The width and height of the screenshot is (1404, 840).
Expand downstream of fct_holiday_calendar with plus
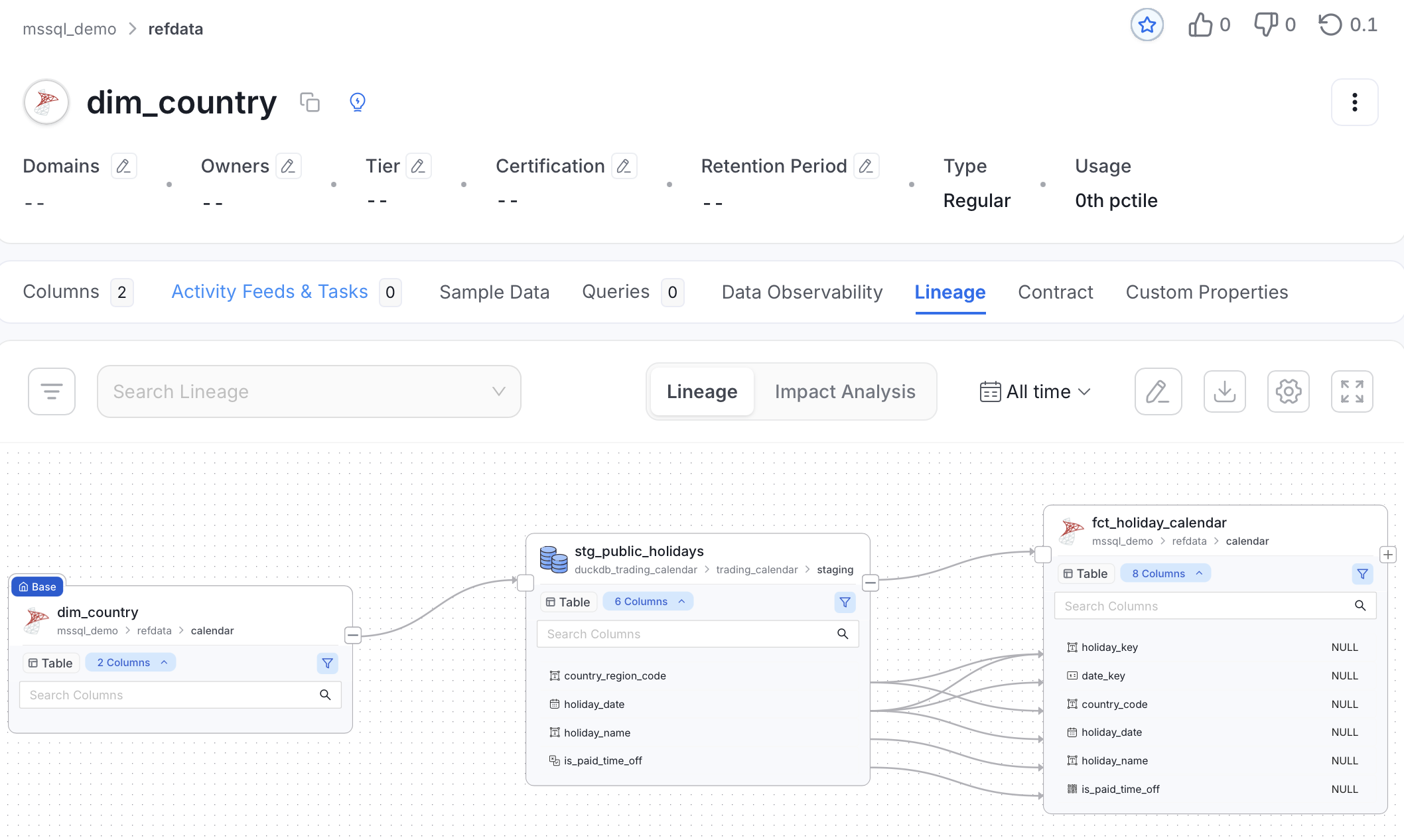click(x=1388, y=554)
